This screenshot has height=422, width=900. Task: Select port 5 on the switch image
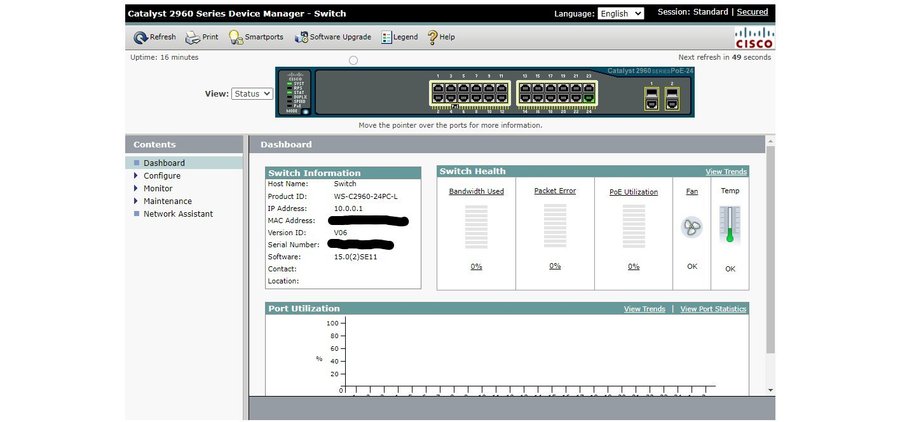click(x=463, y=88)
